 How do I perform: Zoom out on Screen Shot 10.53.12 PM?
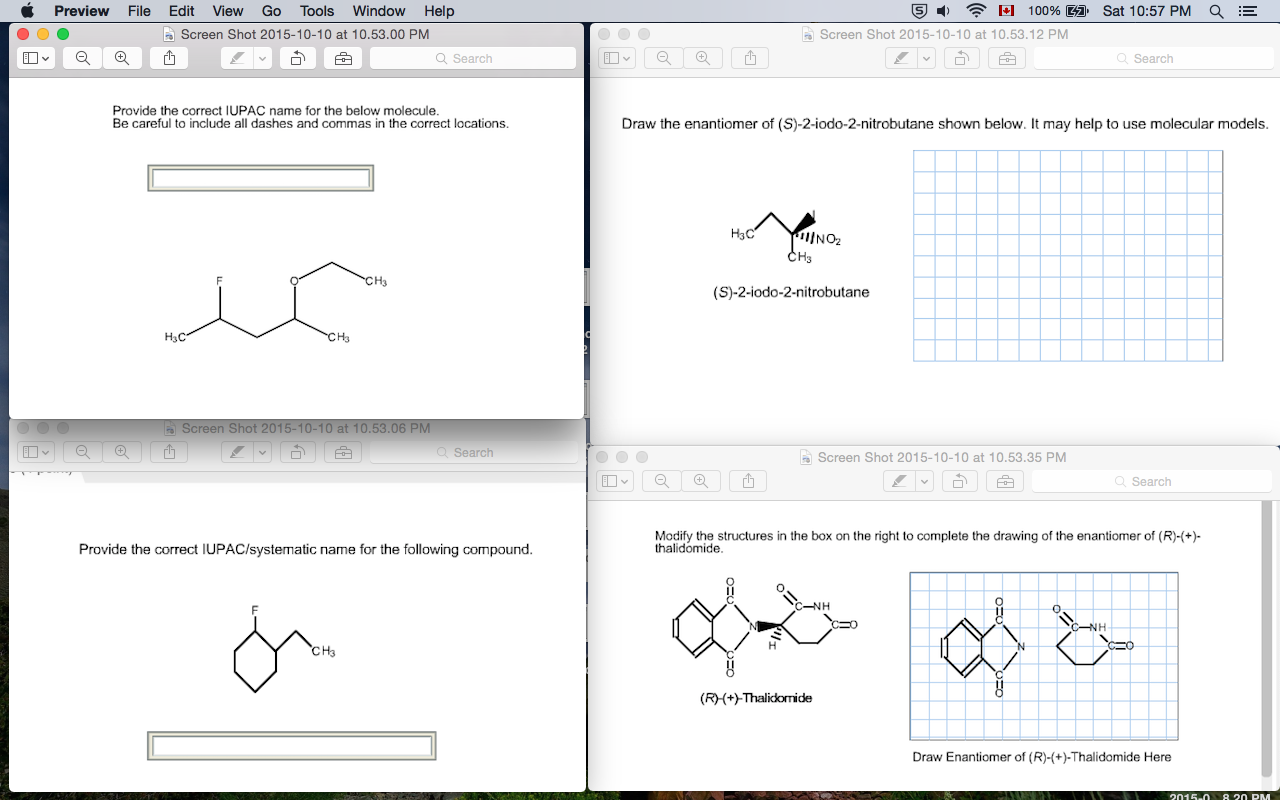[662, 58]
